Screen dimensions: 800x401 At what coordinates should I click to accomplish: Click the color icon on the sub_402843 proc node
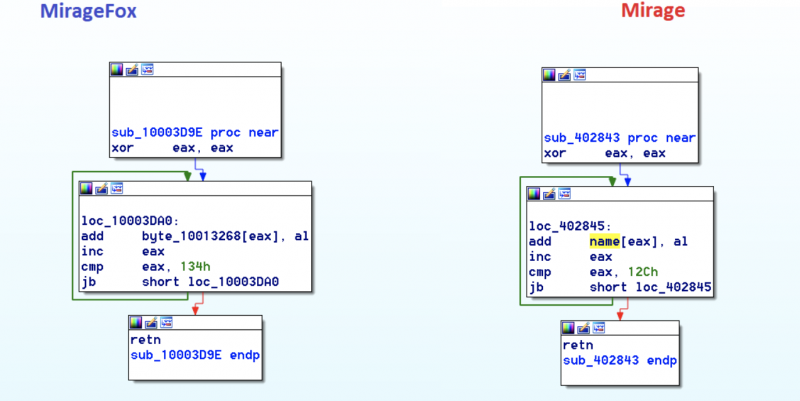pyautogui.click(x=550, y=75)
